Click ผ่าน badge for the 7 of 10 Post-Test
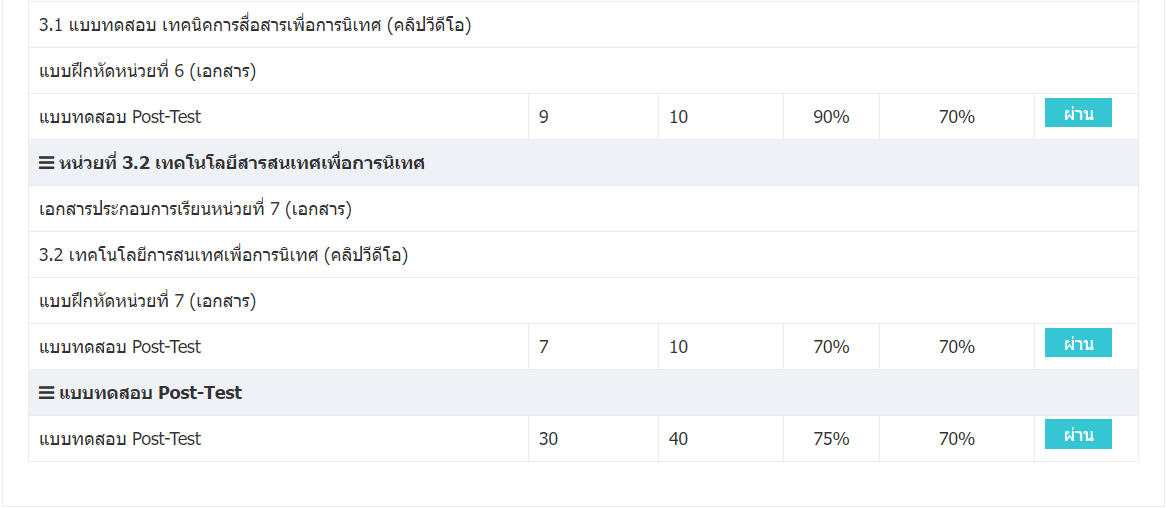Screen dimensions: 1166x508 (x=1078, y=343)
